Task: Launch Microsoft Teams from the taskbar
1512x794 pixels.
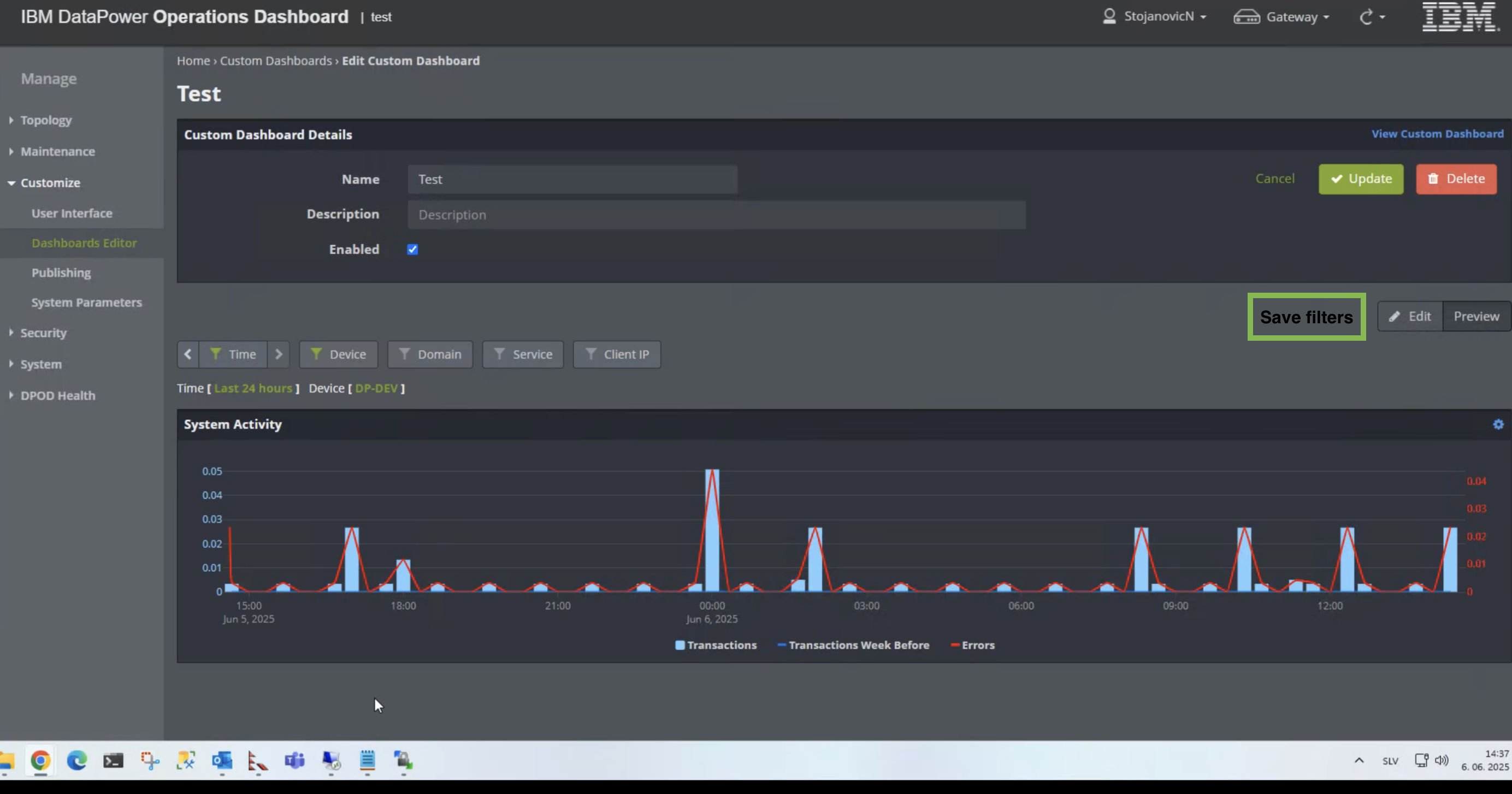Action: 294,761
